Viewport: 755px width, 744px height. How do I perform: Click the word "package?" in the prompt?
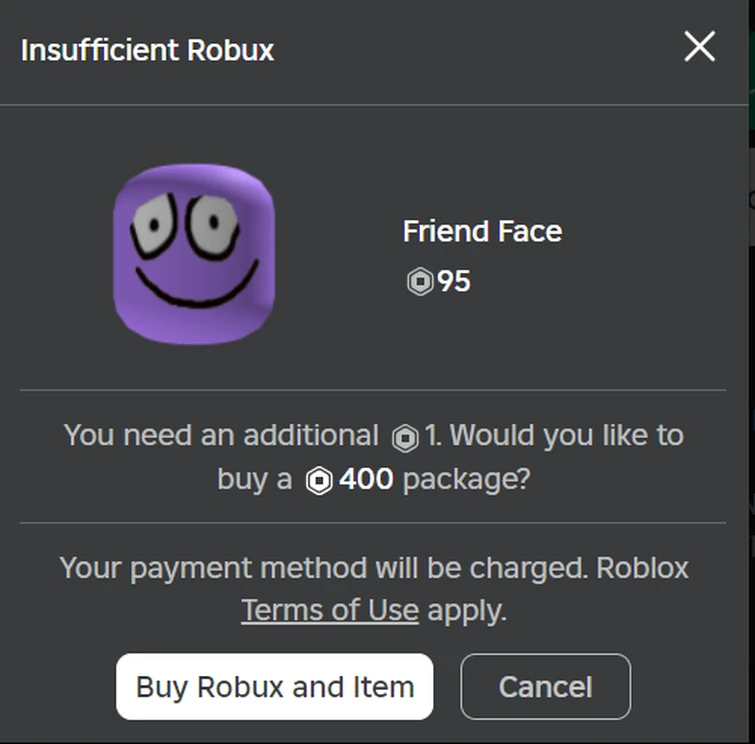pyautogui.click(x=465, y=480)
